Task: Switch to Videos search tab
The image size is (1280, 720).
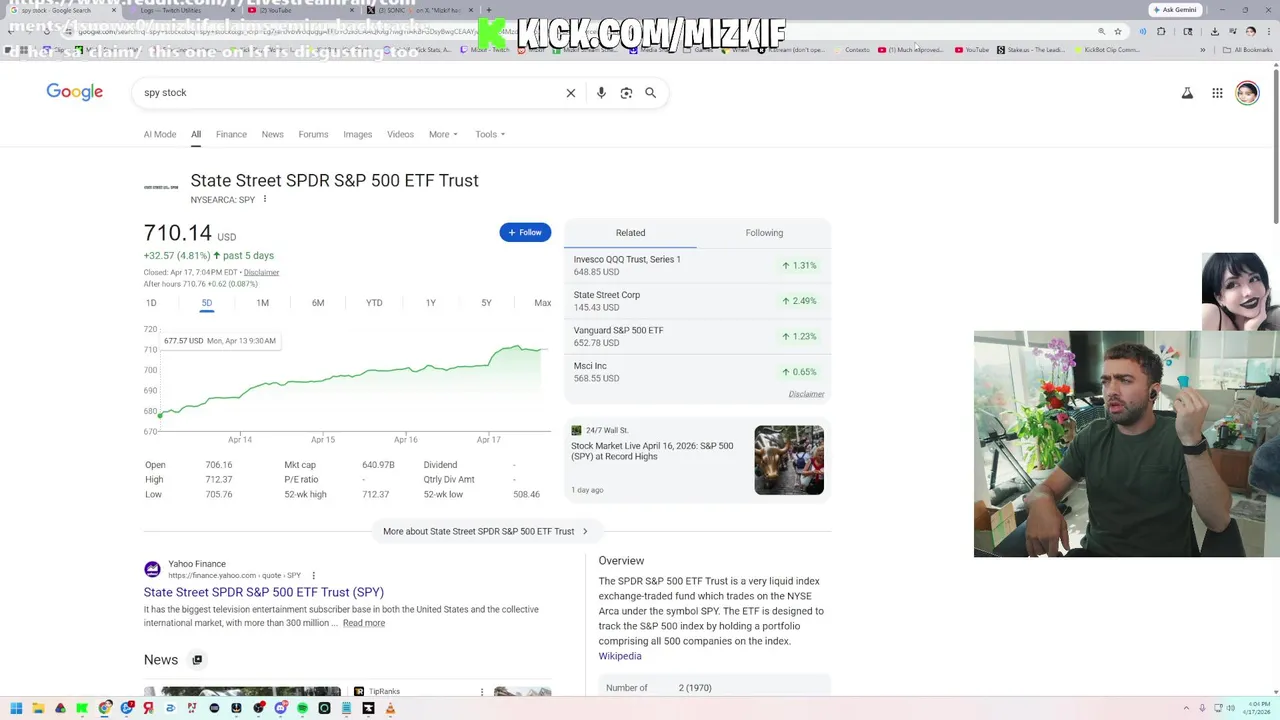Action: (x=400, y=134)
